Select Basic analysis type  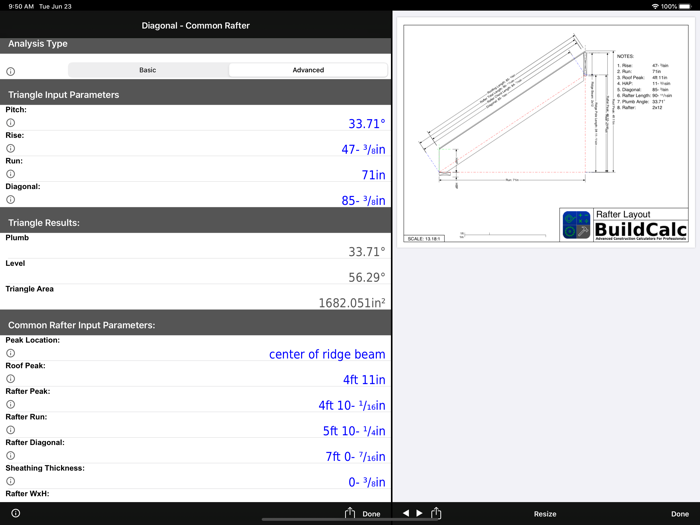(x=148, y=70)
